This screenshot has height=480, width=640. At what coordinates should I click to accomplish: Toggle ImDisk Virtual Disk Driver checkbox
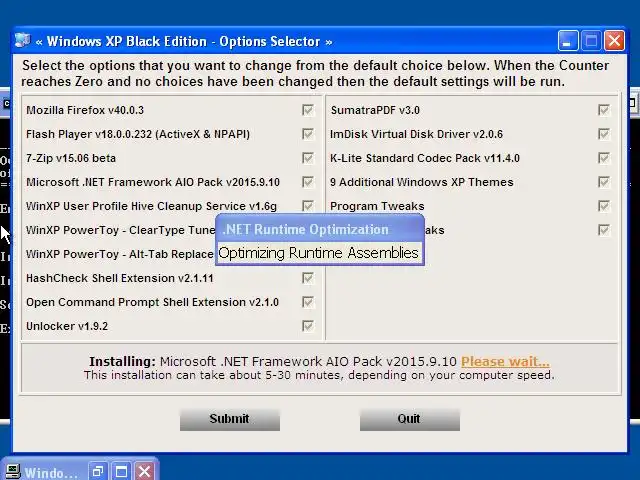[x=604, y=134]
